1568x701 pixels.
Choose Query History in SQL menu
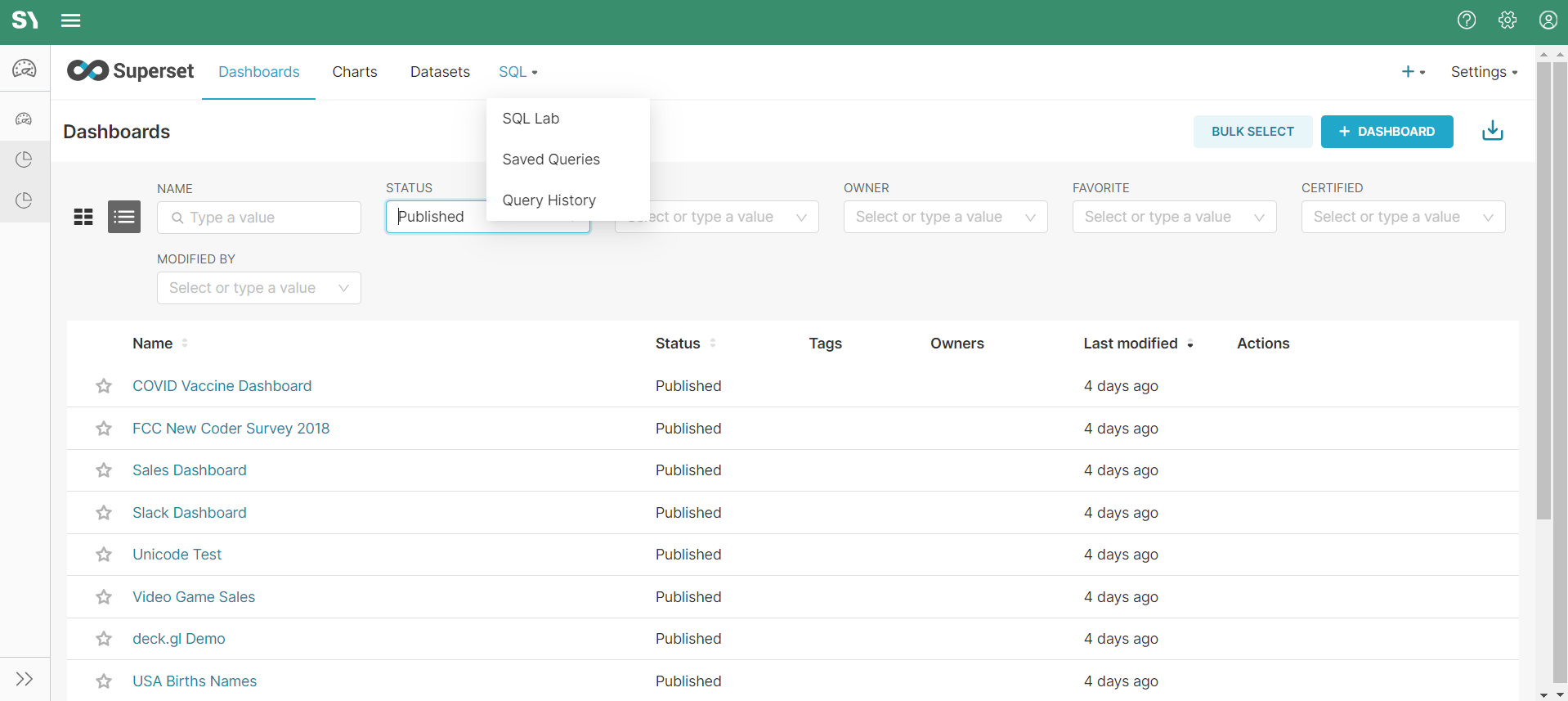pos(549,200)
